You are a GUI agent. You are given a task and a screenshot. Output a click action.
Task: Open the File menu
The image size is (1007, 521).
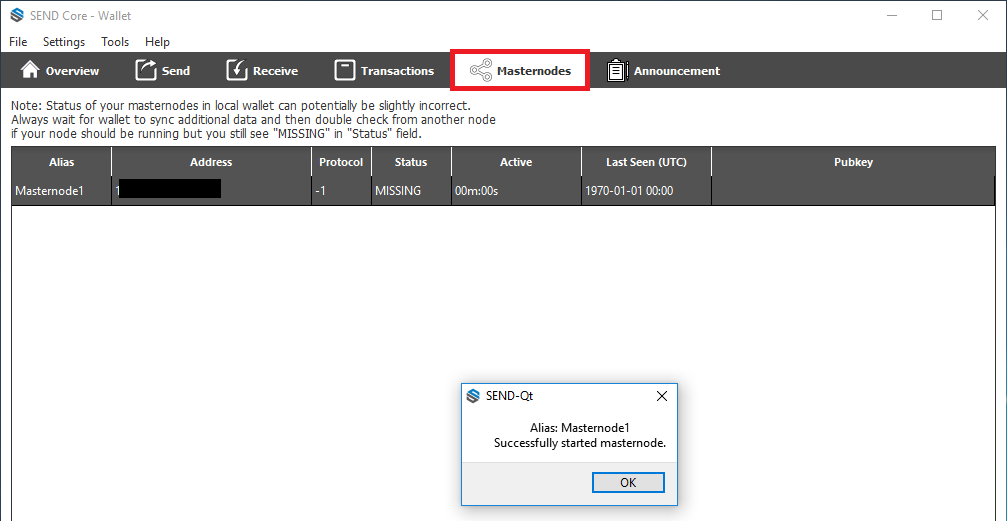pos(18,42)
